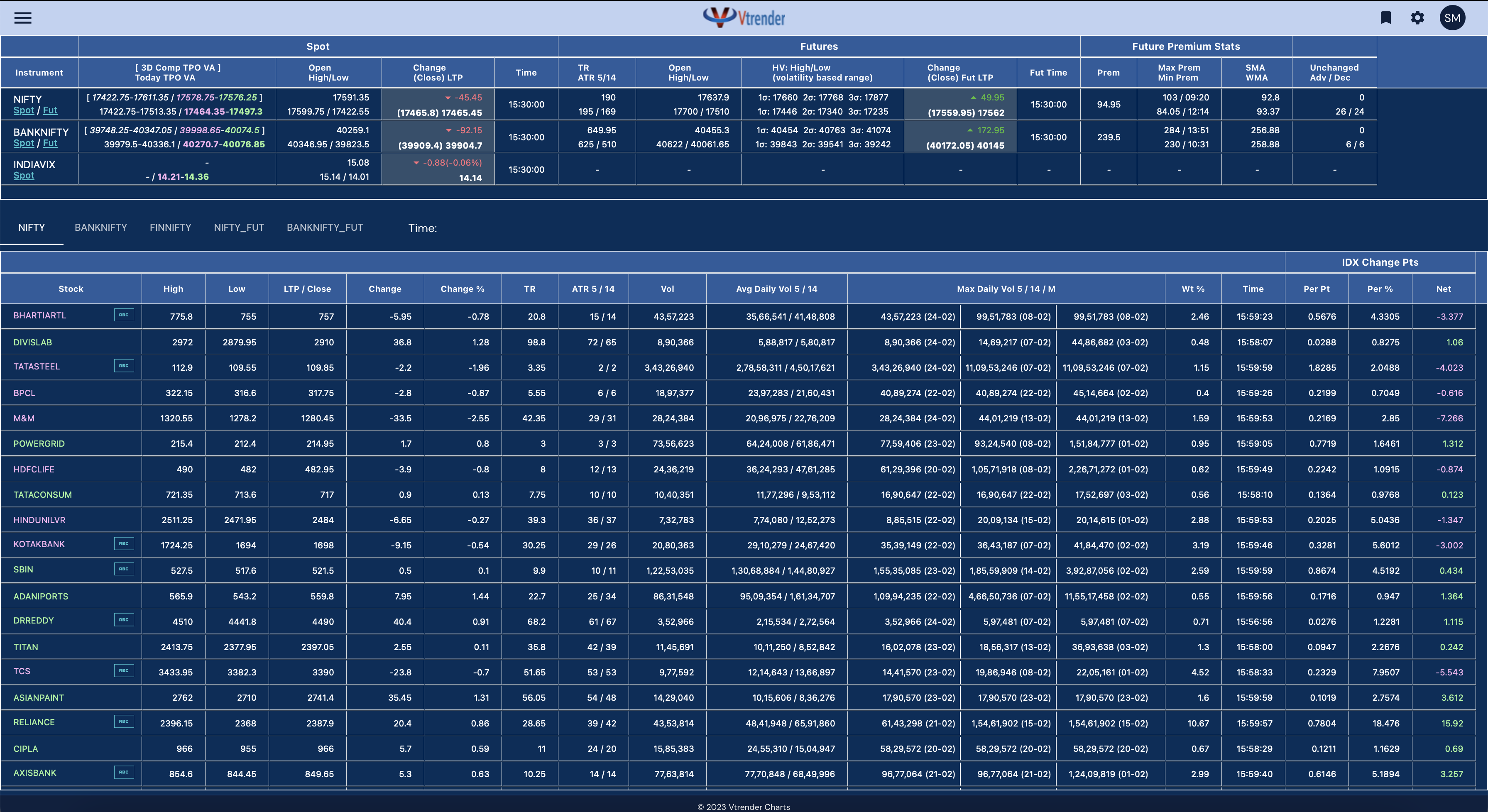1488x812 pixels.
Task: Click RELIANCE Net value 15.92
Action: point(1452,724)
